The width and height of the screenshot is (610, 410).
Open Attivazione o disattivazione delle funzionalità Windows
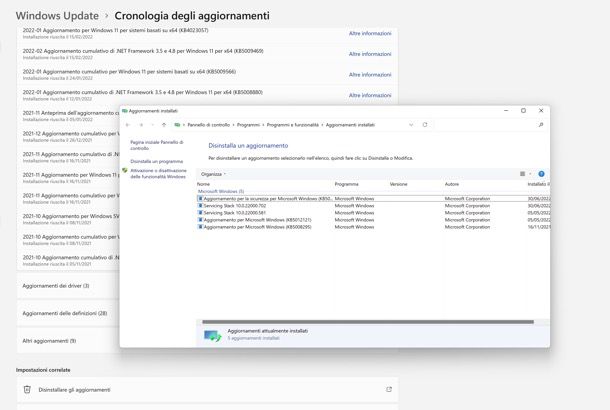click(x=158, y=173)
